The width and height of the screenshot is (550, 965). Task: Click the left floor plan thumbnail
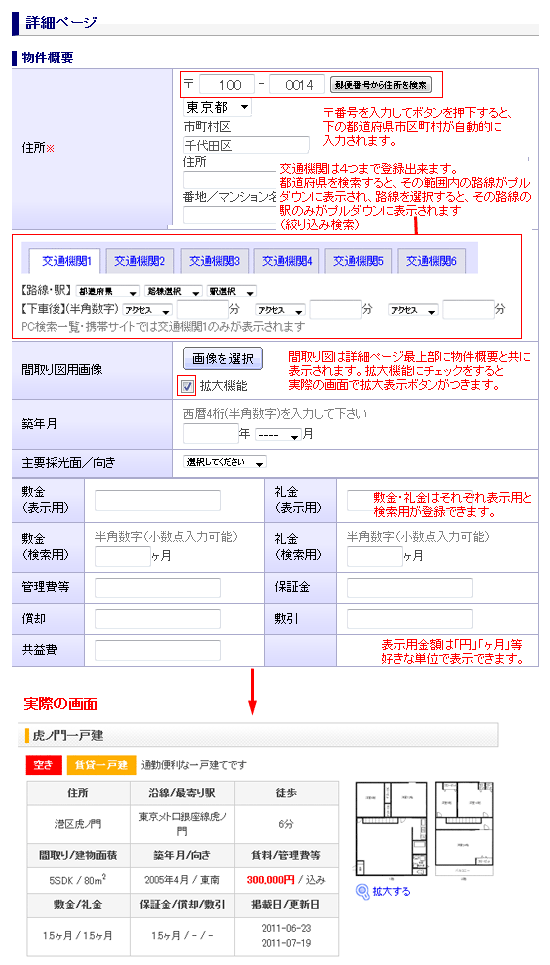coord(393,831)
